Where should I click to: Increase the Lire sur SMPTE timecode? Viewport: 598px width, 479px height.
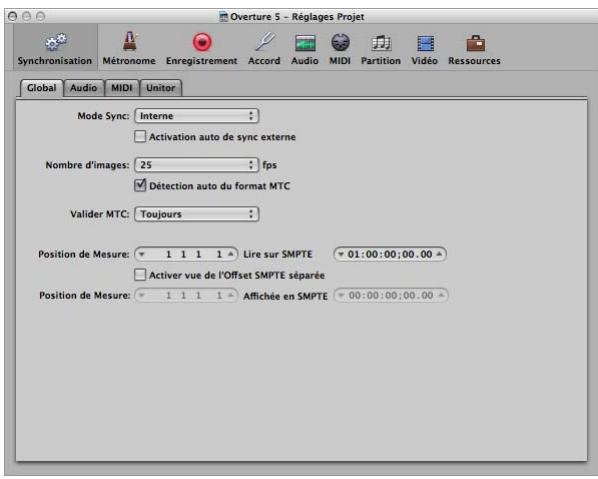click(x=439, y=254)
